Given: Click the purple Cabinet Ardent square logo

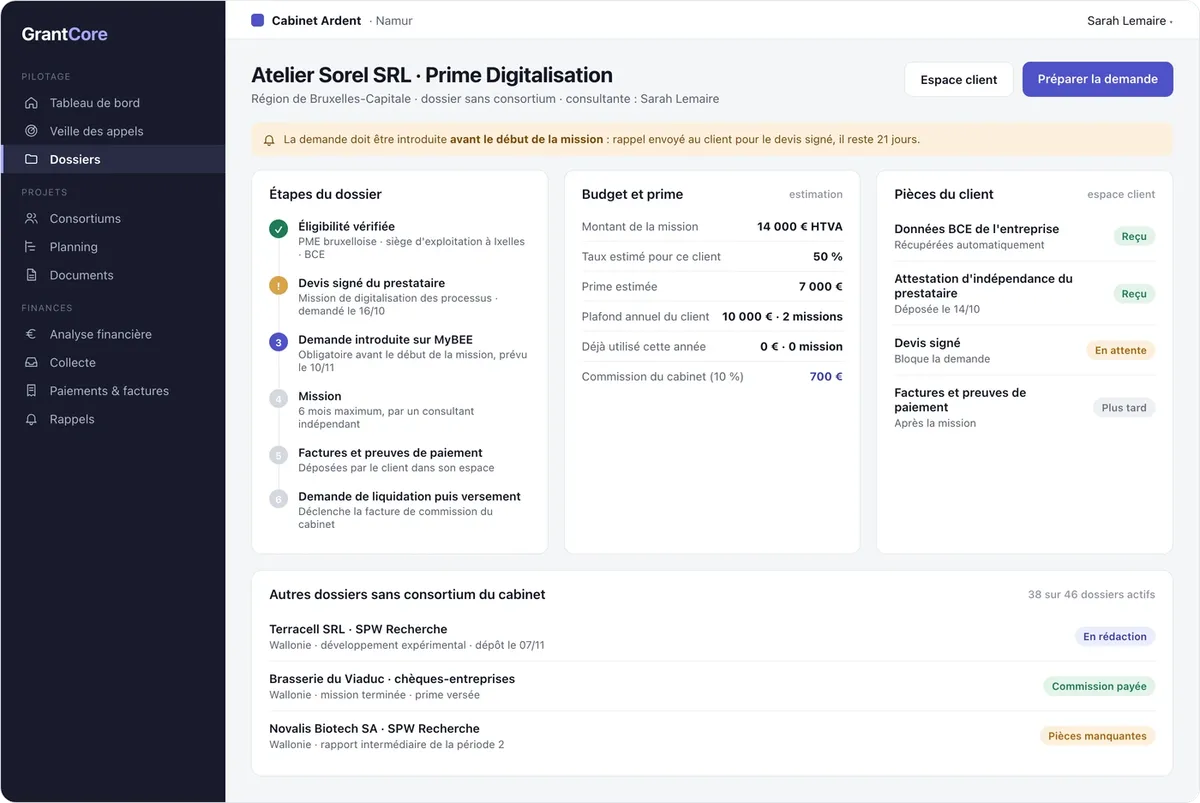Looking at the screenshot, I should pos(257,20).
